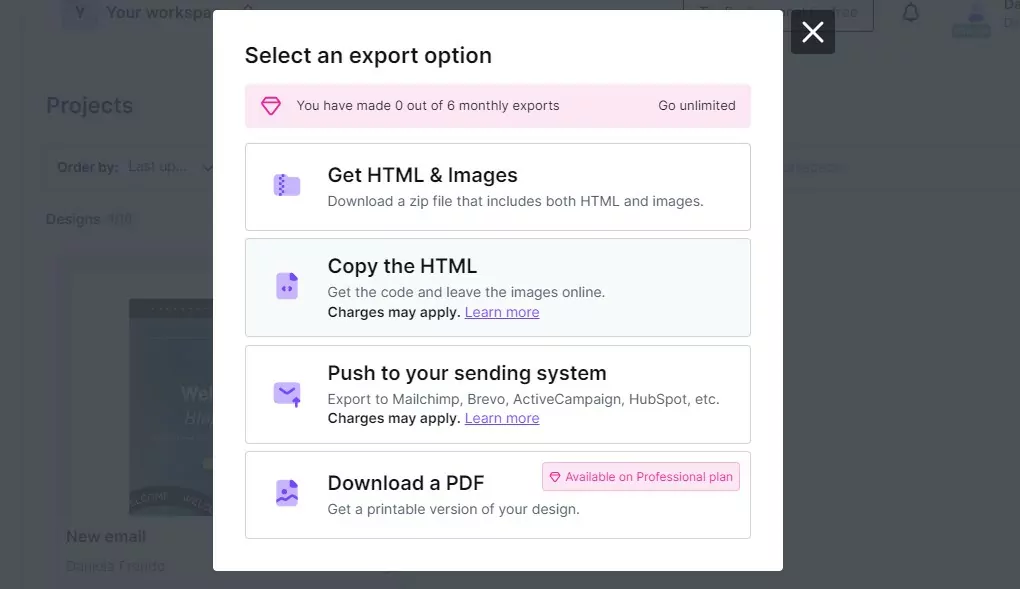This screenshot has height=589, width=1020.
Task: Click the Available on Professional plan badge
Action: [x=641, y=477]
